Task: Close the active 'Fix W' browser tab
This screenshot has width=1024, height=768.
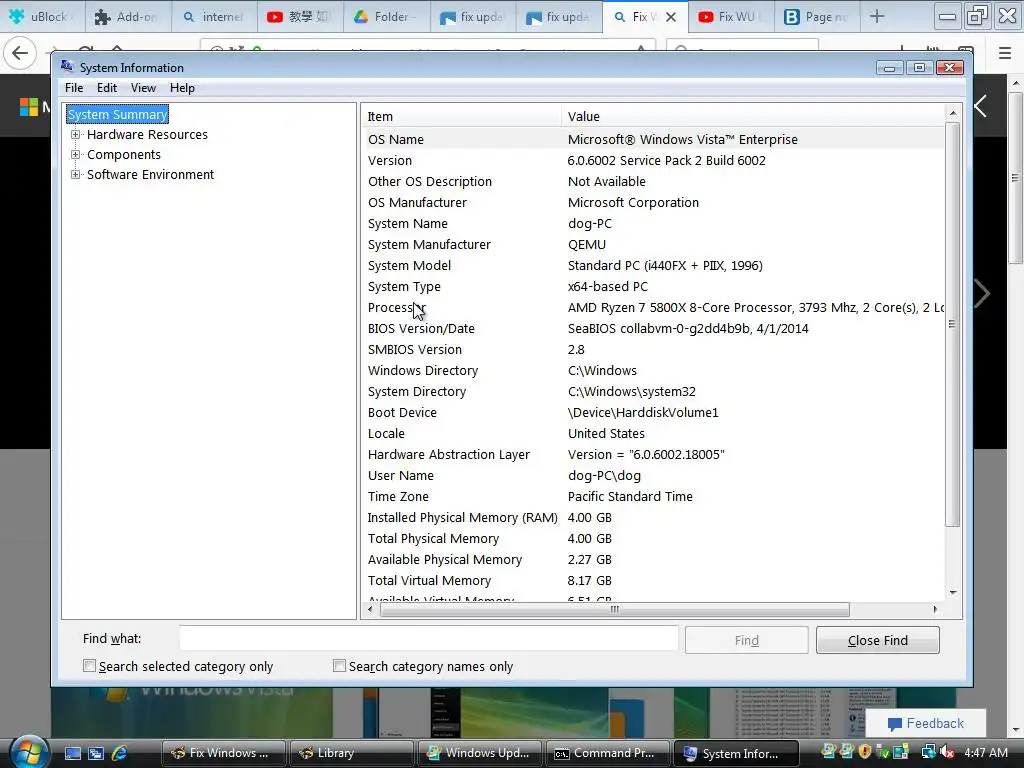Action: coord(671,17)
